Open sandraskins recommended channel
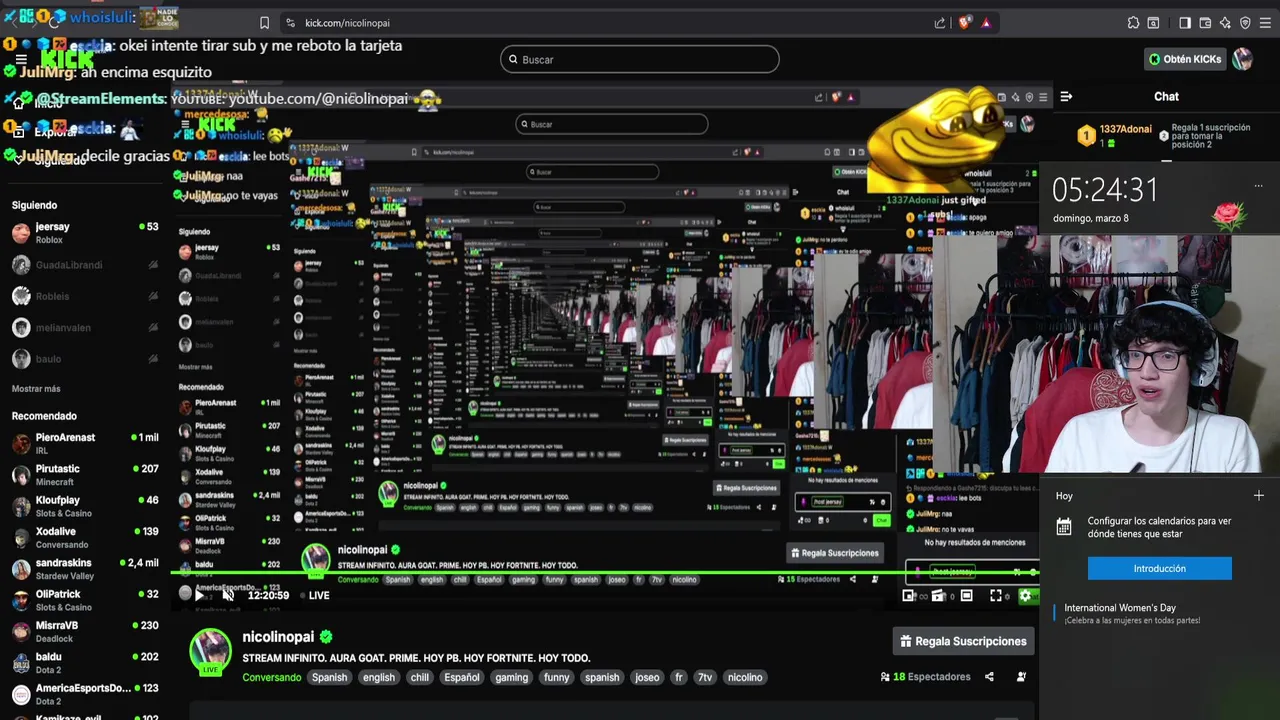This screenshot has height=720, width=1280. [x=85, y=569]
